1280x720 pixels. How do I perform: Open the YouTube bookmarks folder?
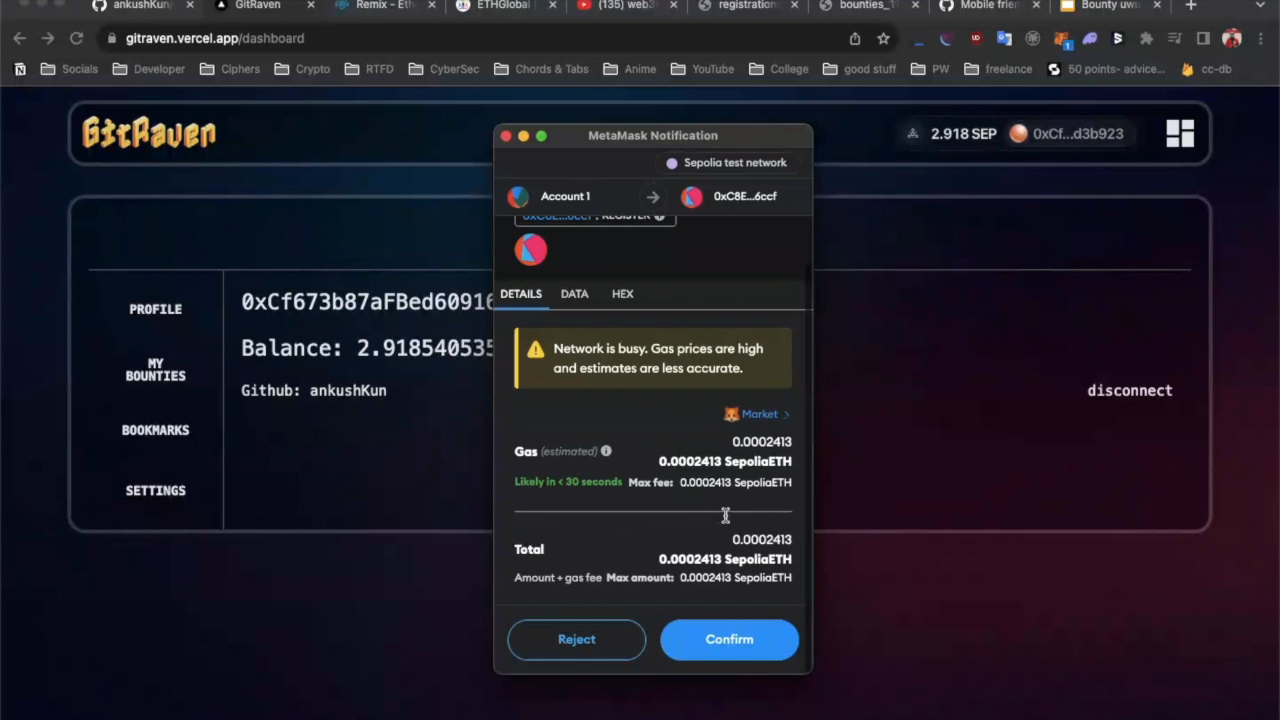[703, 69]
